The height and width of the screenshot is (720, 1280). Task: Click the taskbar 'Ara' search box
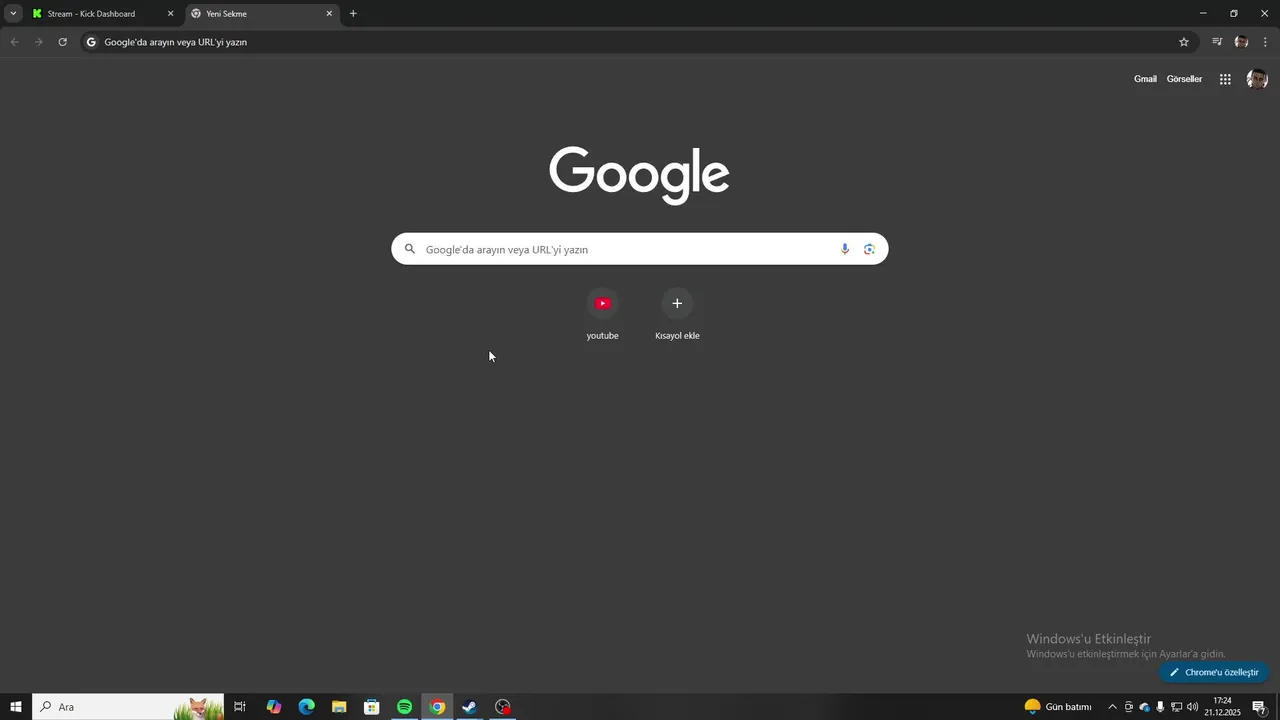coord(128,707)
